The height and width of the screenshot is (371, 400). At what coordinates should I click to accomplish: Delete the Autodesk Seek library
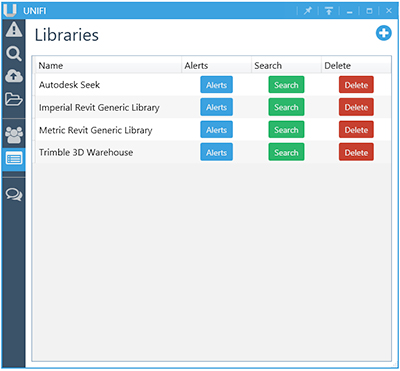pos(356,85)
